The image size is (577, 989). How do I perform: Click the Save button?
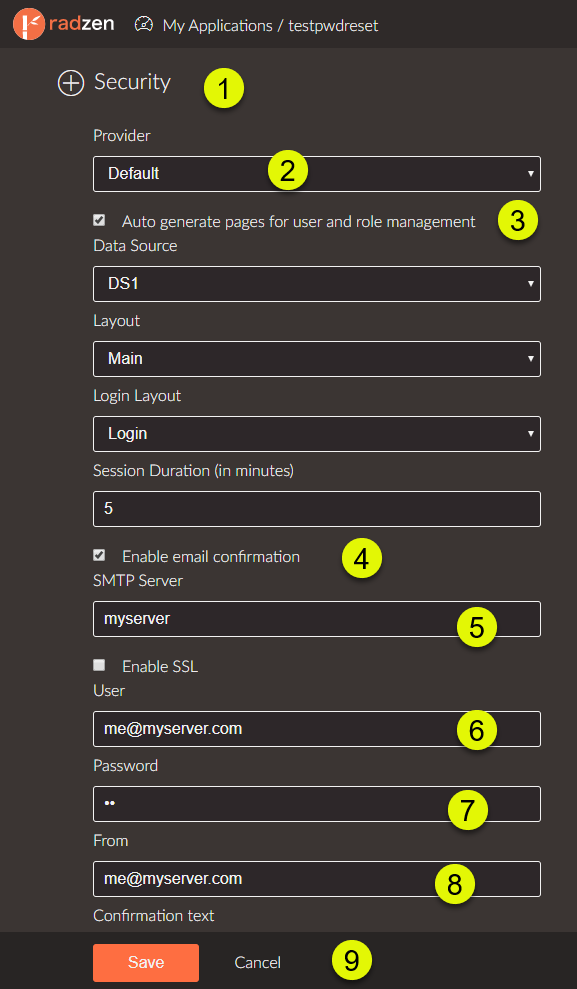pos(146,963)
